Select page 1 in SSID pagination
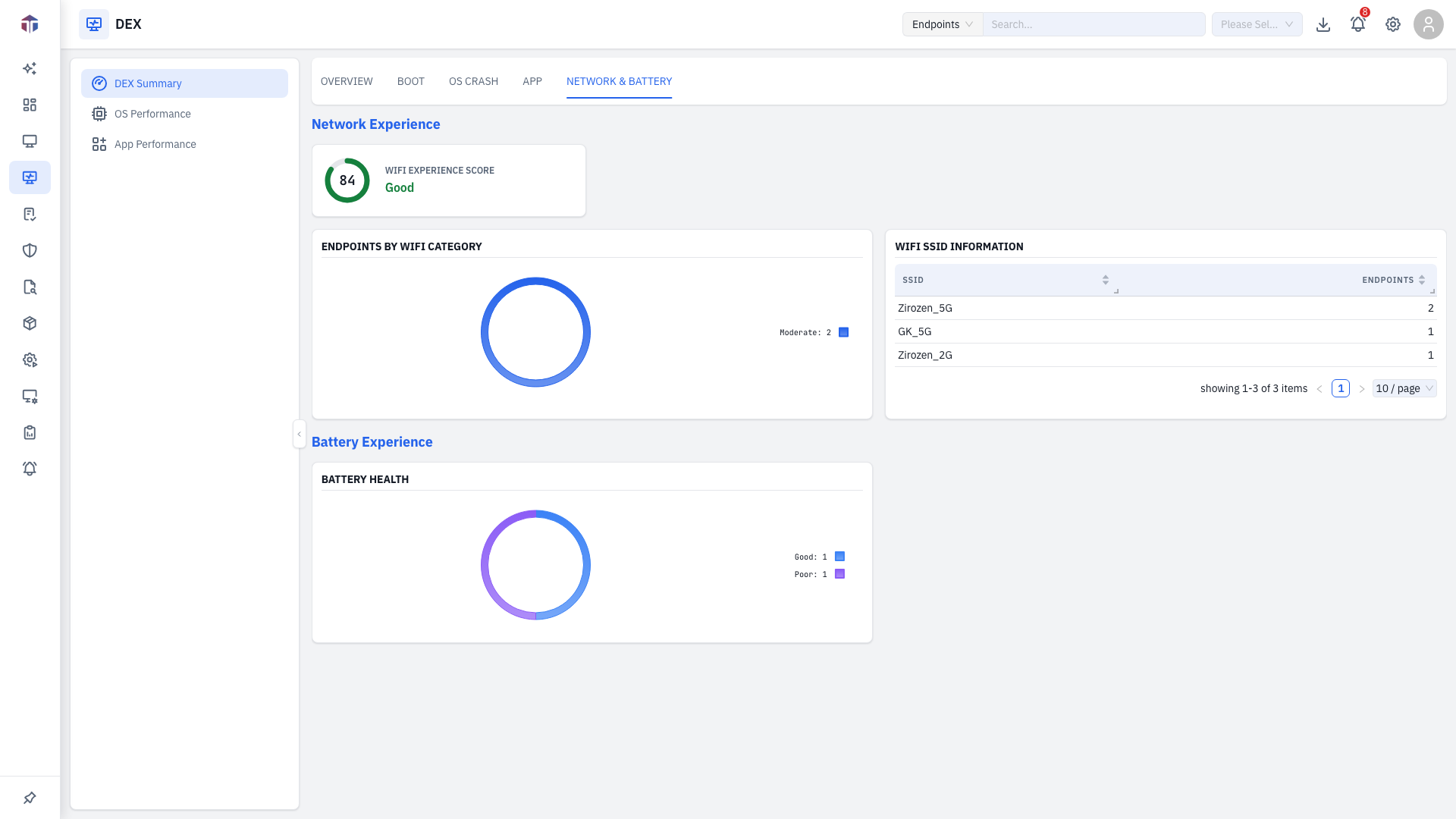This screenshot has height=819, width=1456. click(1341, 388)
